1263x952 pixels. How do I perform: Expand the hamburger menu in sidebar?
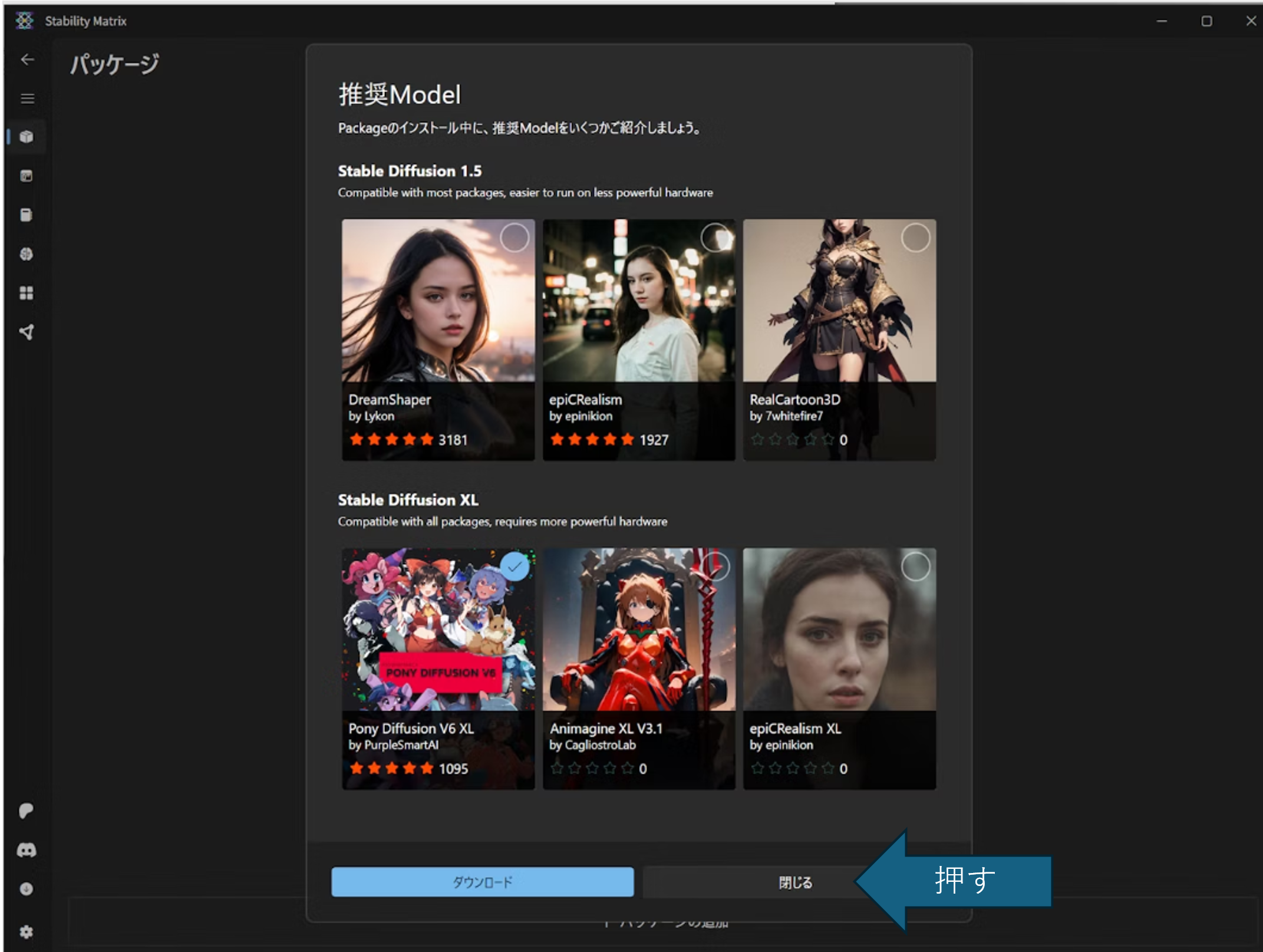pyautogui.click(x=27, y=98)
